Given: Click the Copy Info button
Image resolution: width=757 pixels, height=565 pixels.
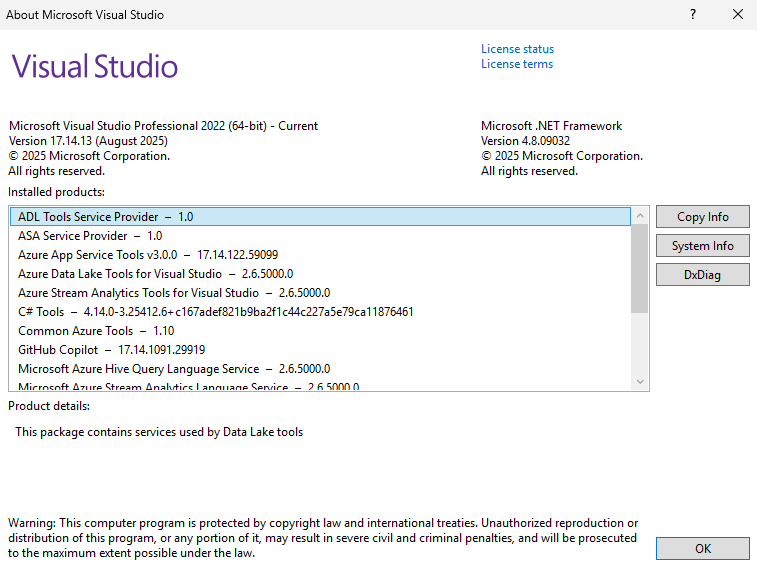Looking at the screenshot, I should pyautogui.click(x=702, y=217).
